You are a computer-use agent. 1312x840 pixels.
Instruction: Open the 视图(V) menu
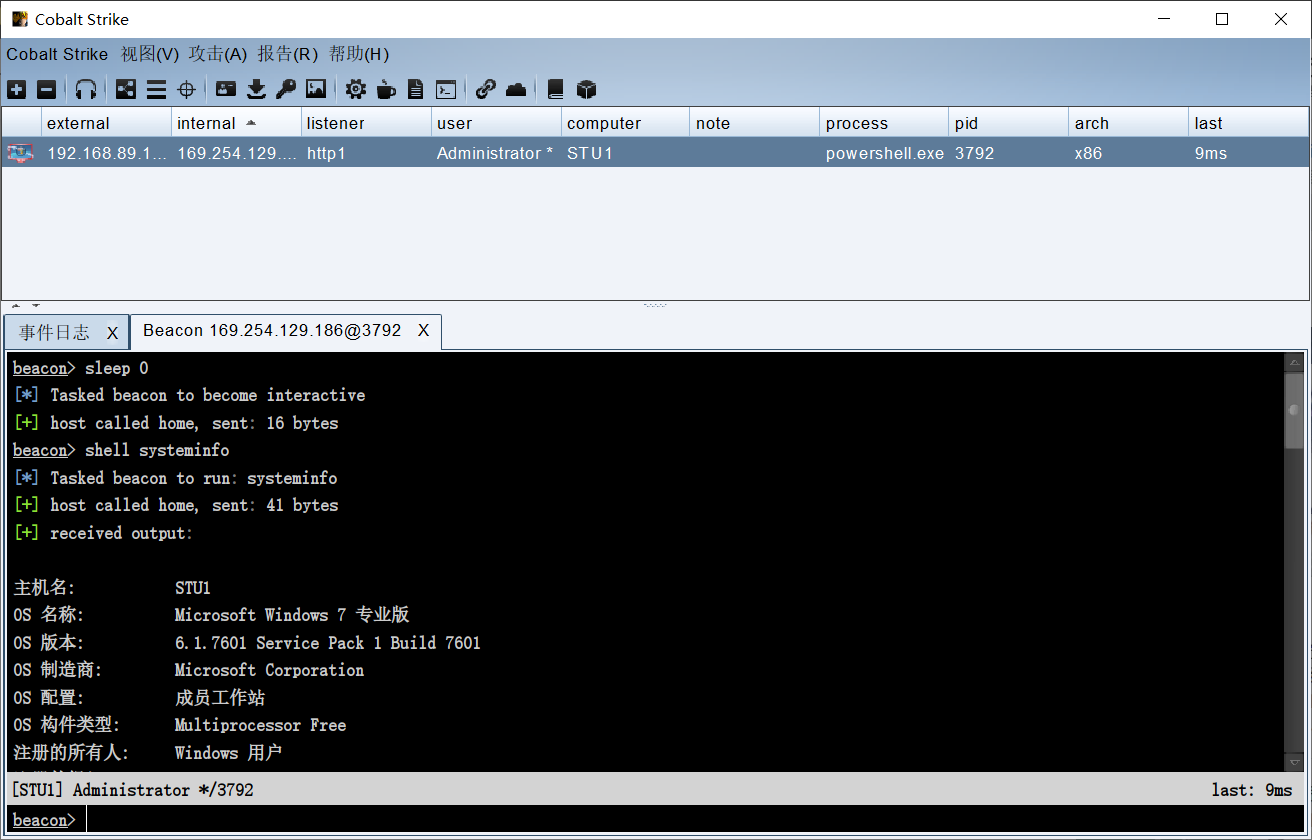pyautogui.click(x=150, y=54)
